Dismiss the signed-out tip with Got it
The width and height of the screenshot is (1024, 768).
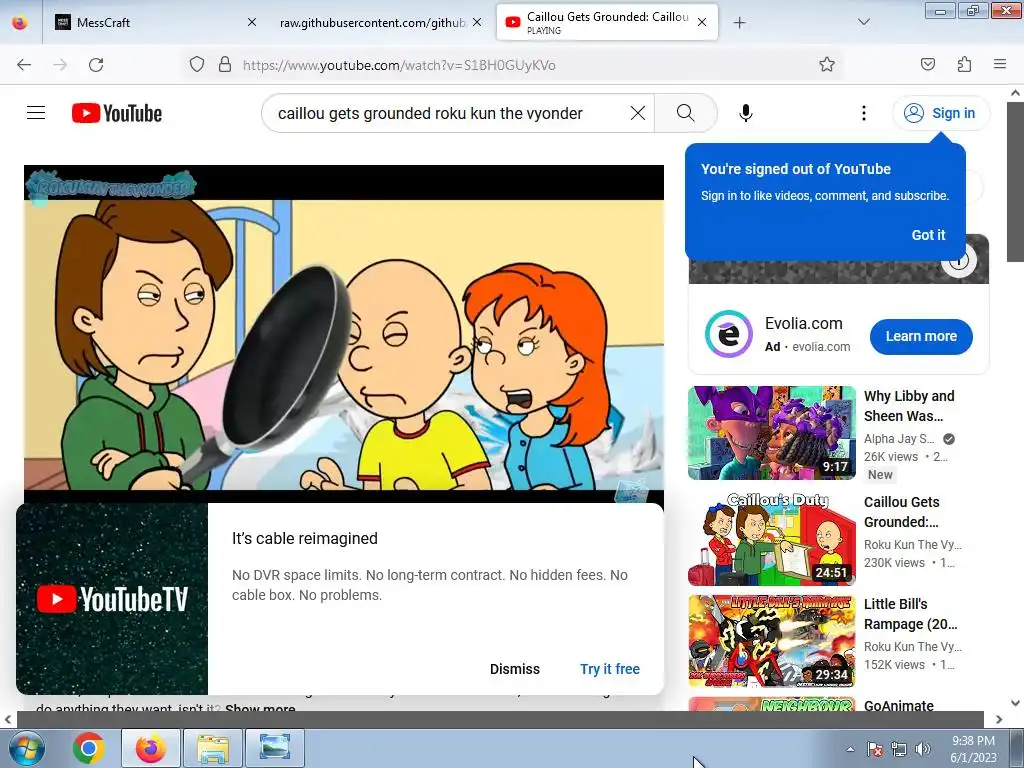[928, 235]
